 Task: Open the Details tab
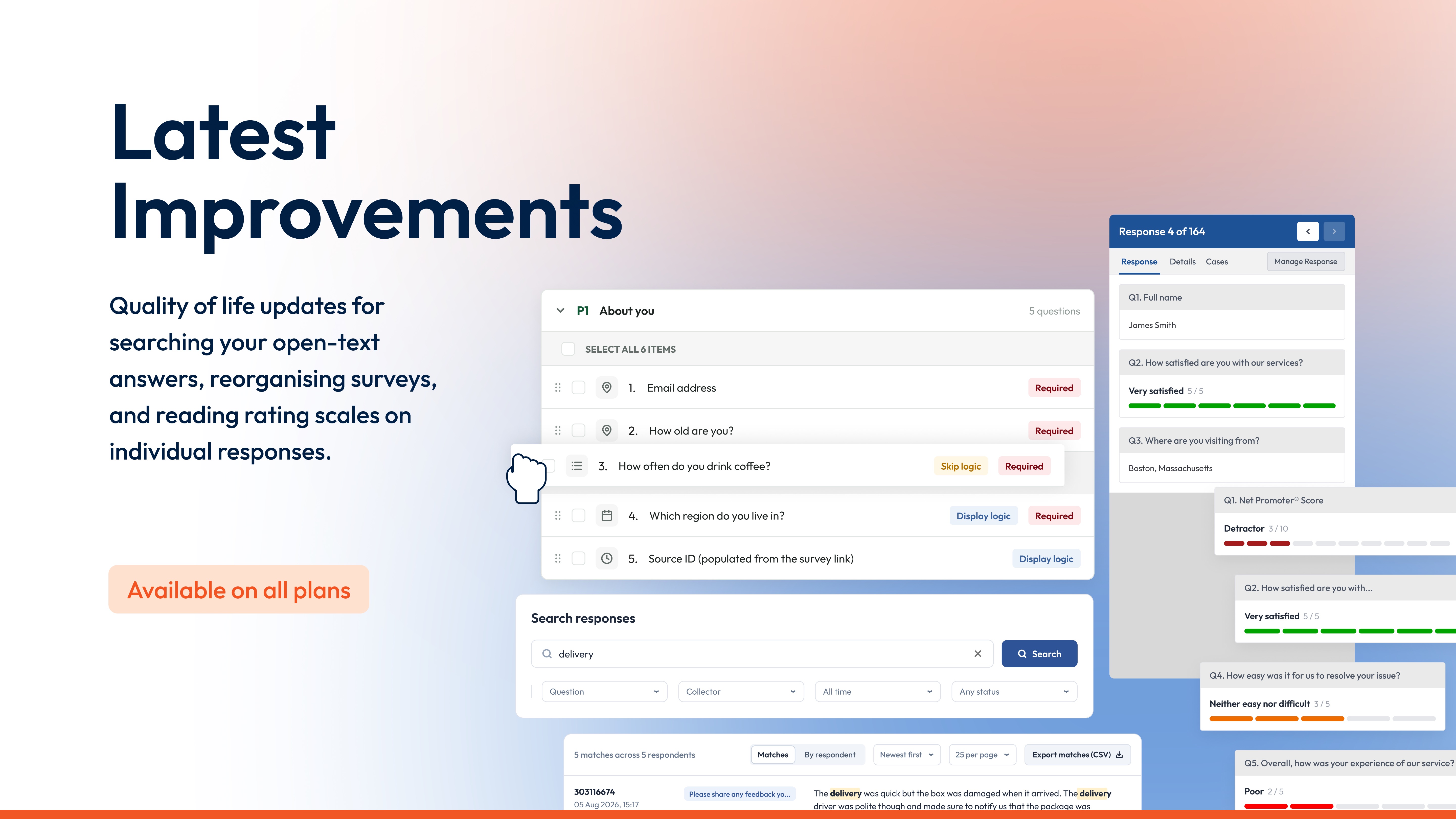[x=1182, y=262]
